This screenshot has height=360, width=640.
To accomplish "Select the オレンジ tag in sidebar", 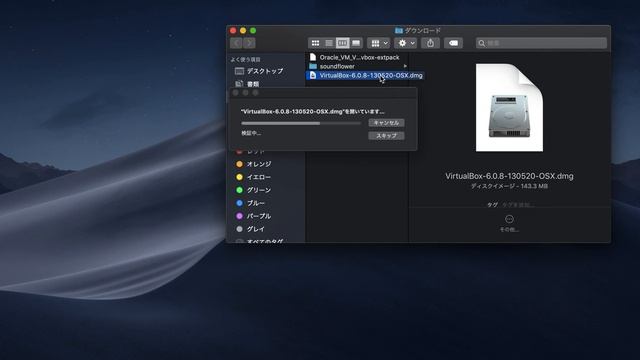I will pos(259,164).
